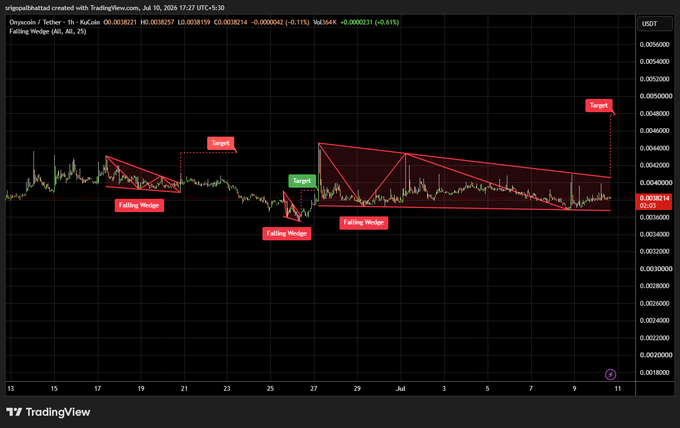Viewport: 680px width, 428px height.
Task: Click date 27 on the time axis
Action: point(314,389)
